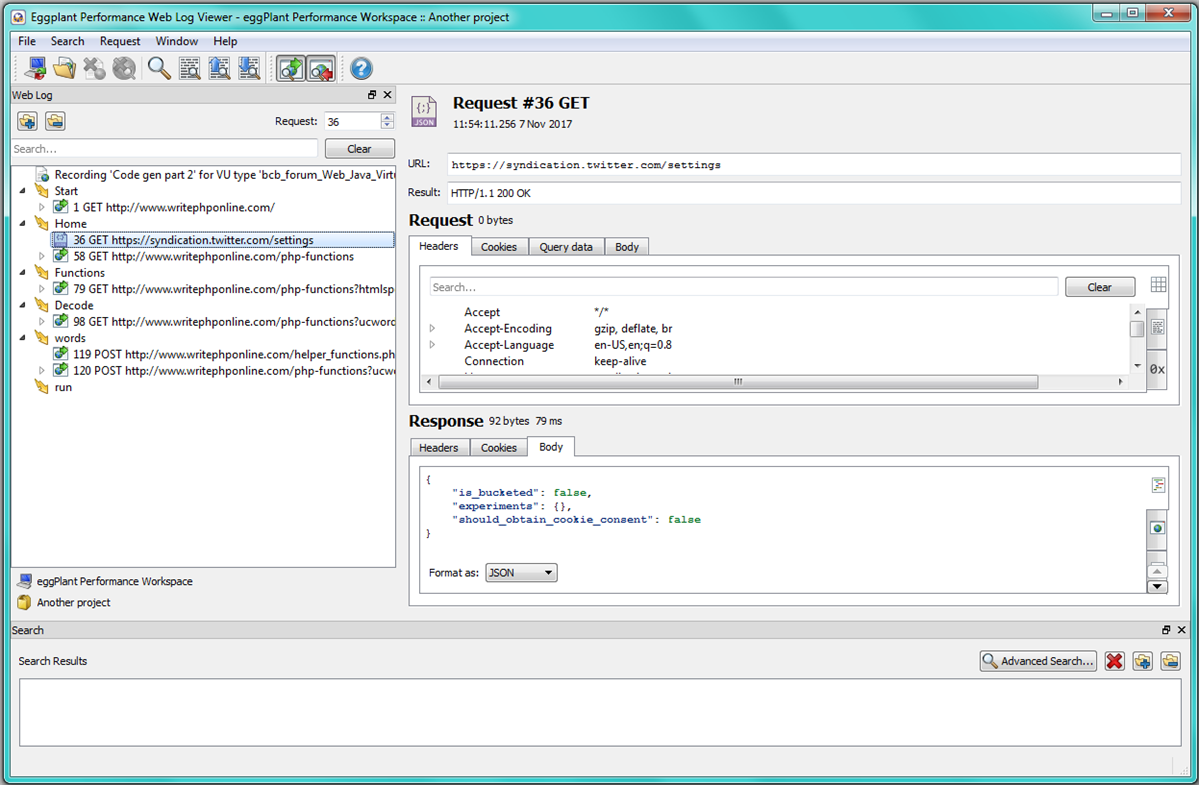
Task: Click the 0x hex view side tab
Action: [x=1157, y=369]
